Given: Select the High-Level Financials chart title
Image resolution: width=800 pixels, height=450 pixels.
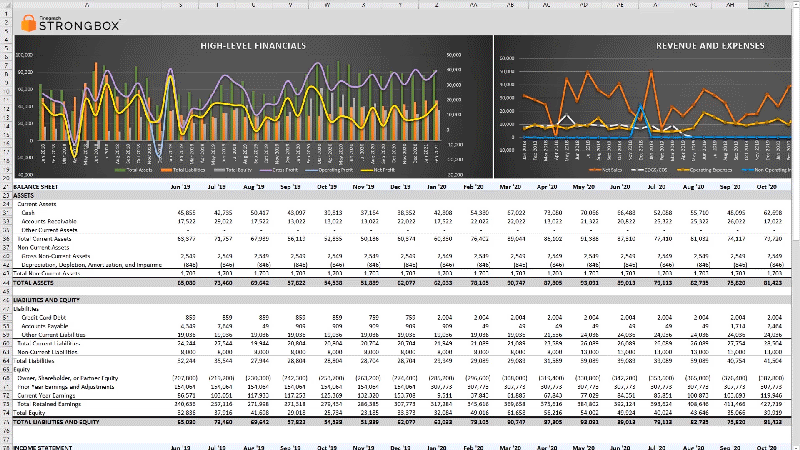Looking at the screenshot, I should pos(253,46).
